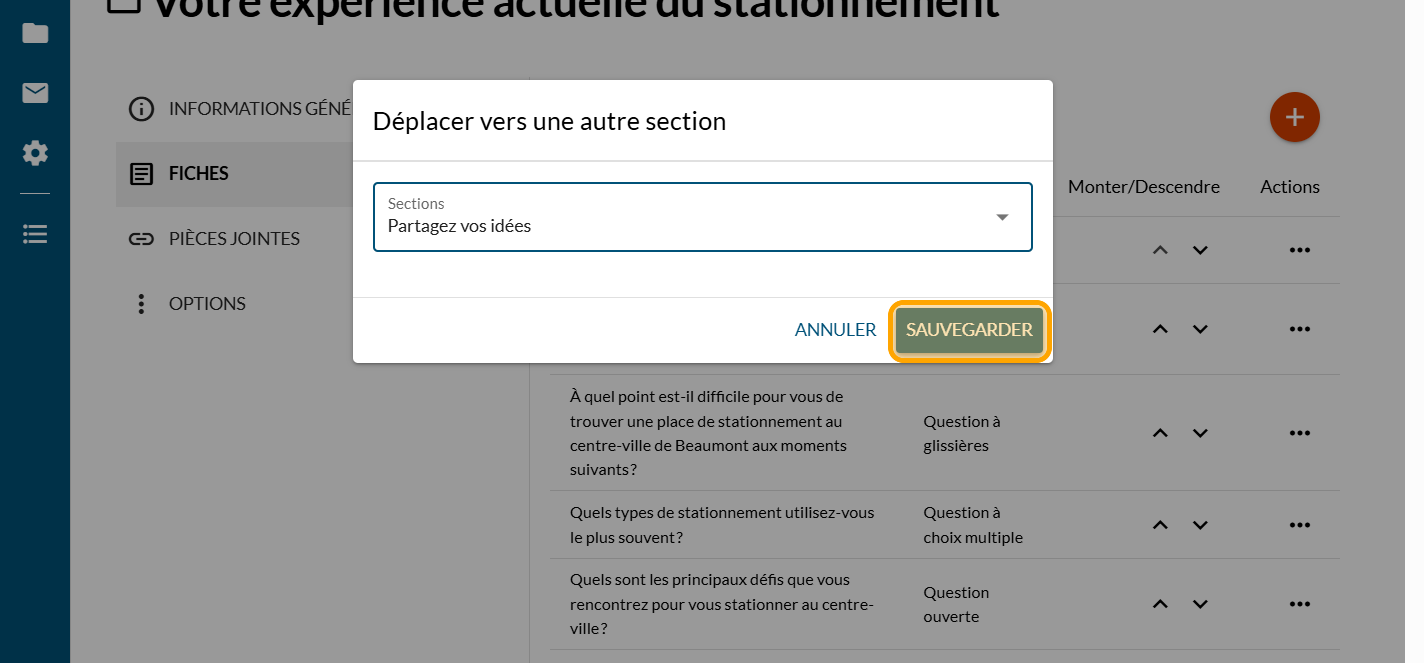Move the choix multiple question down
Viewport: 1424px width, 663px height.
(1200, 525)
